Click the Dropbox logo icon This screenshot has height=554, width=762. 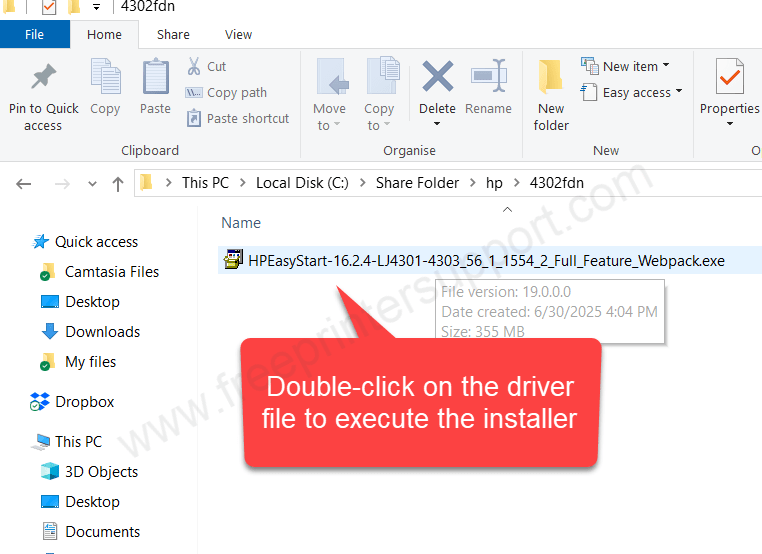tap(39, 402)
